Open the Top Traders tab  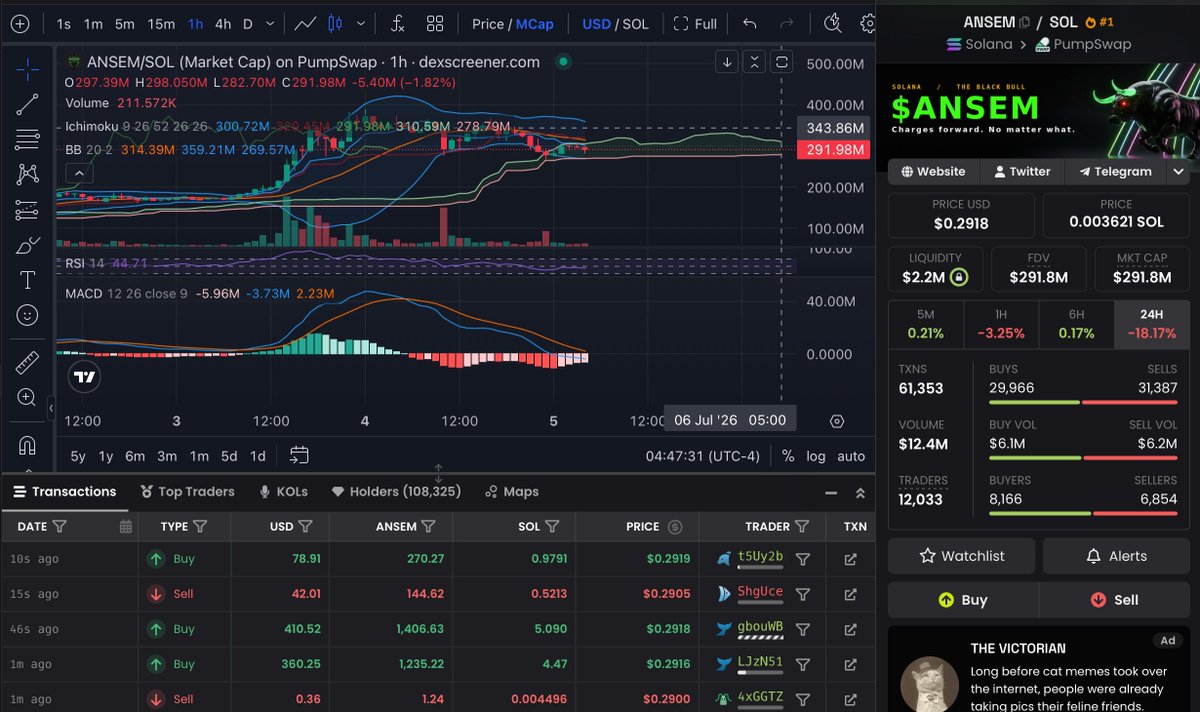pyautogui.click(x=187, y=492)
